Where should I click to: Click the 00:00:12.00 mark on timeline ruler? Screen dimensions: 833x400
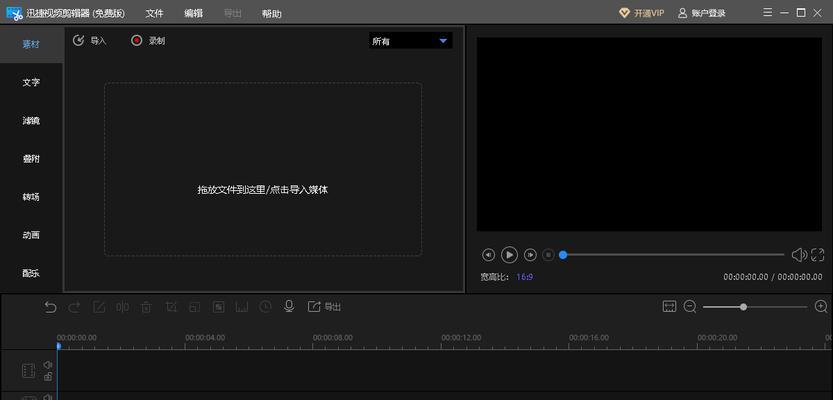click(461, 337)
